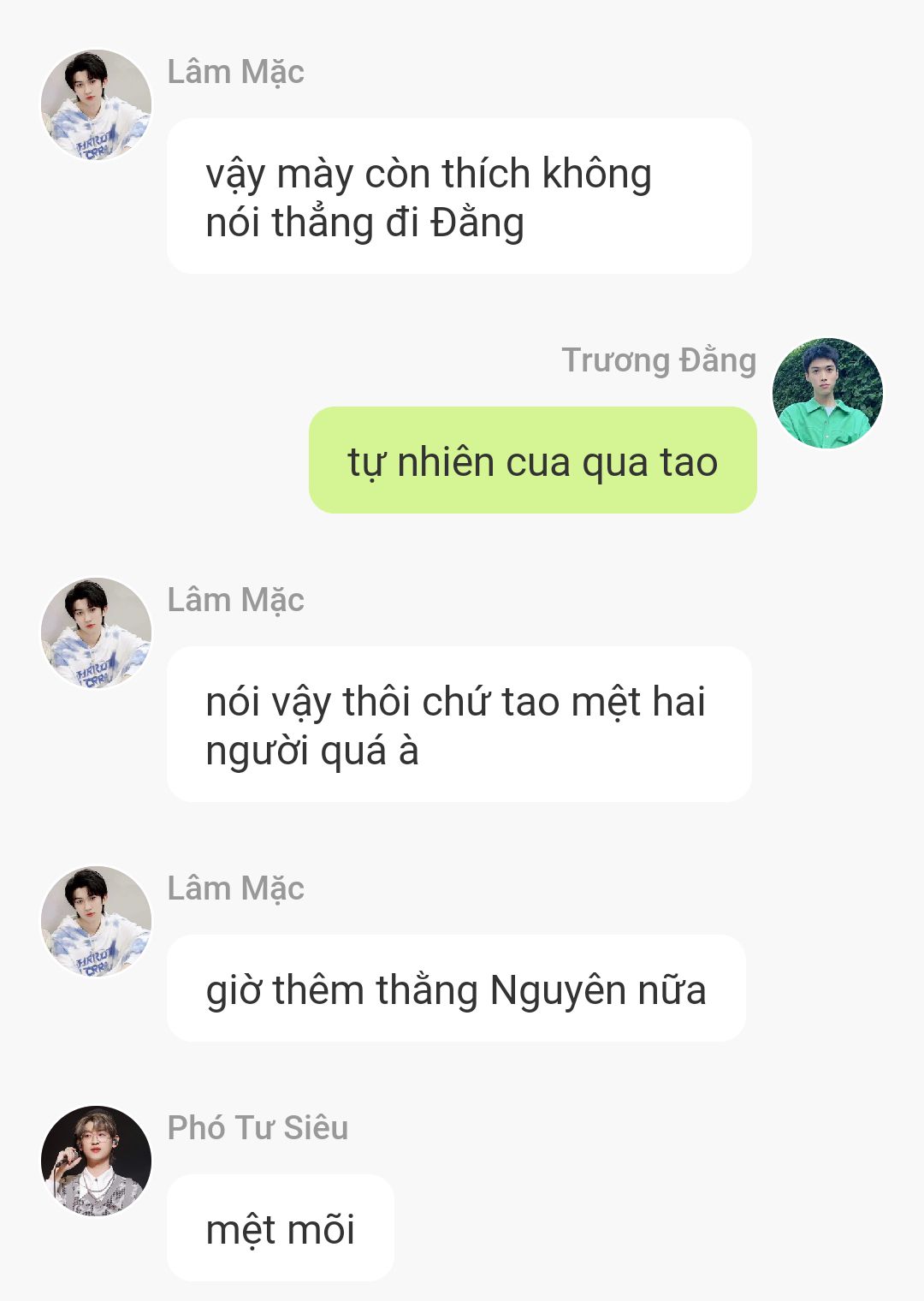Select the green bubble 'tự nhiên cua qua tao'
This screenshot has width=924, height=1301.
(x=532, y=460)
